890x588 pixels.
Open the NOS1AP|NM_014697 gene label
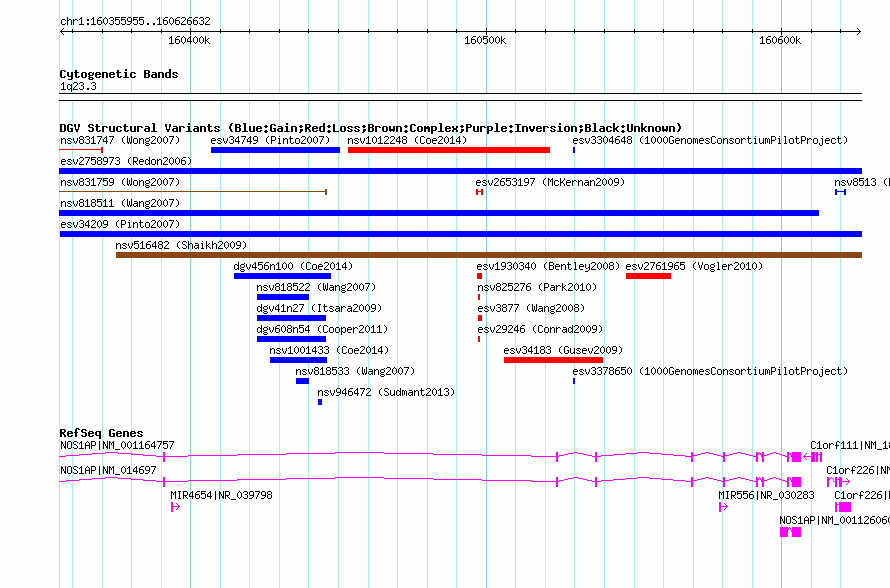(x=108, y=471)
